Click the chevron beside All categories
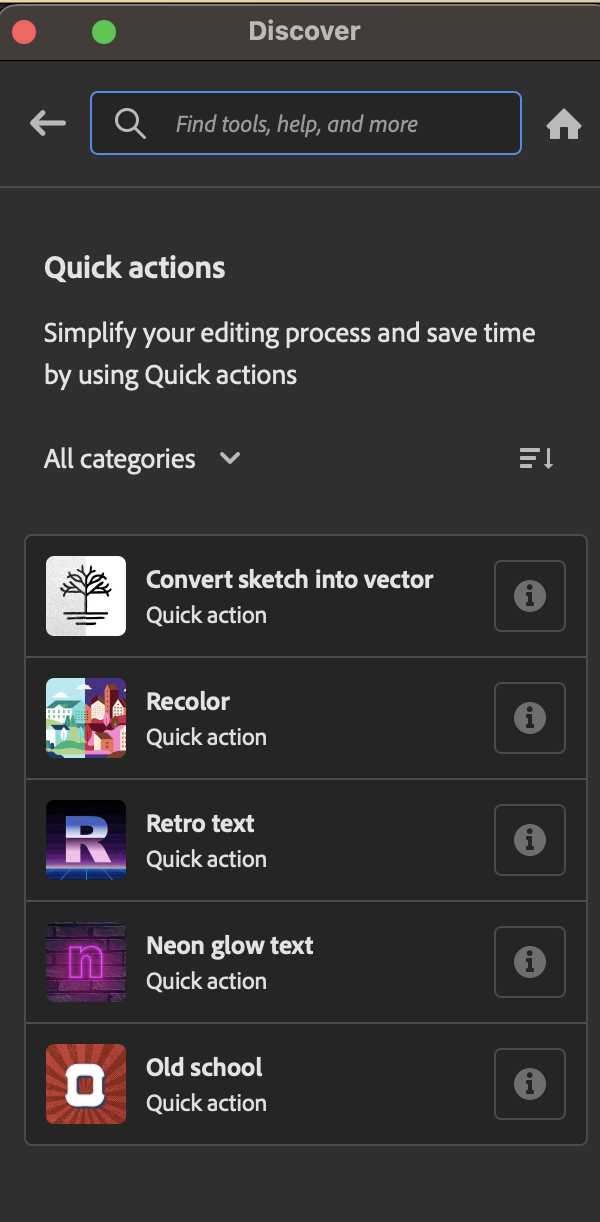 [230, 459]
